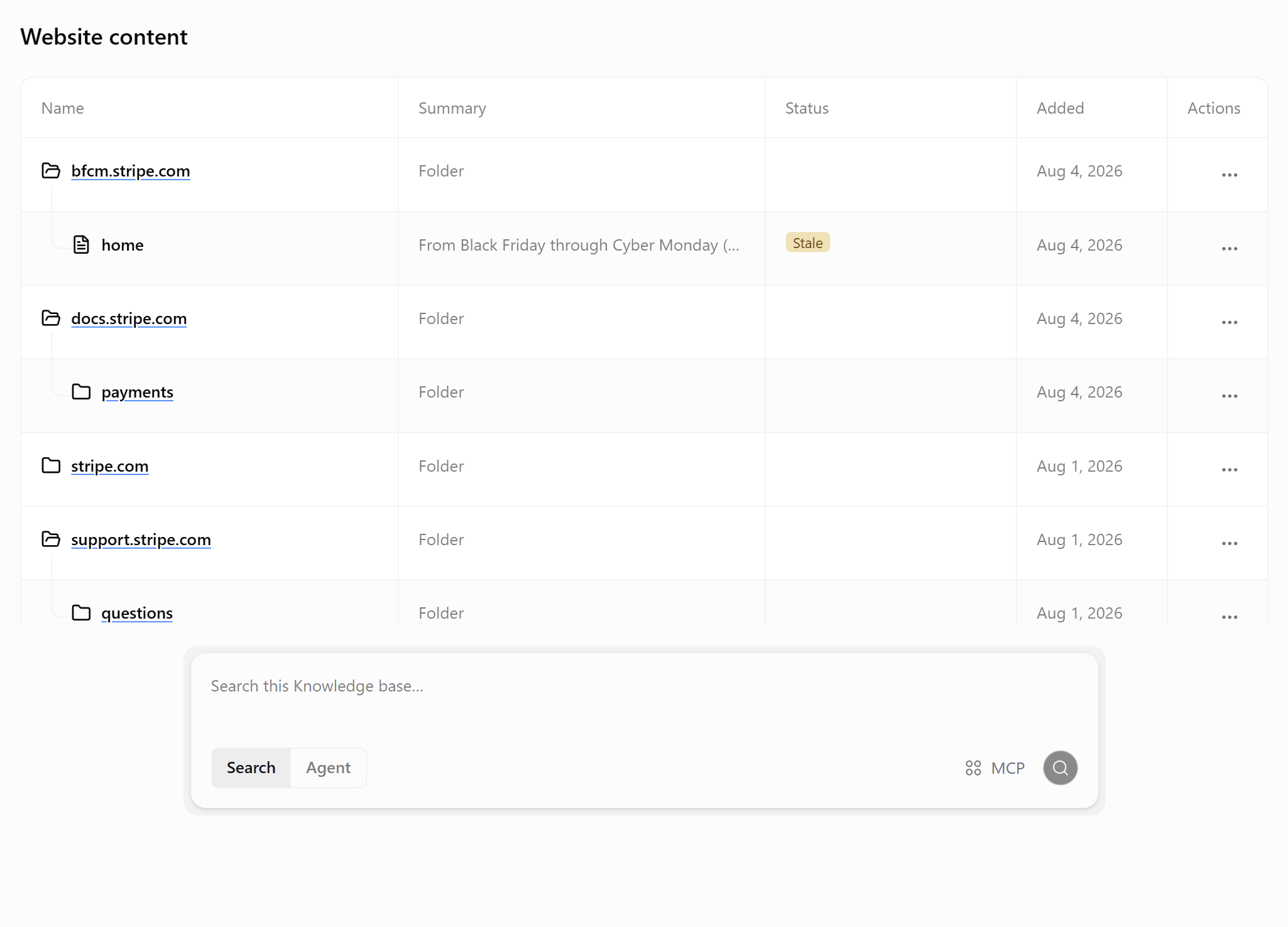Click Aug 1, 2026 date in stripe.com row
Screen dimensions: 1288x927
(x=1079, y=466)
